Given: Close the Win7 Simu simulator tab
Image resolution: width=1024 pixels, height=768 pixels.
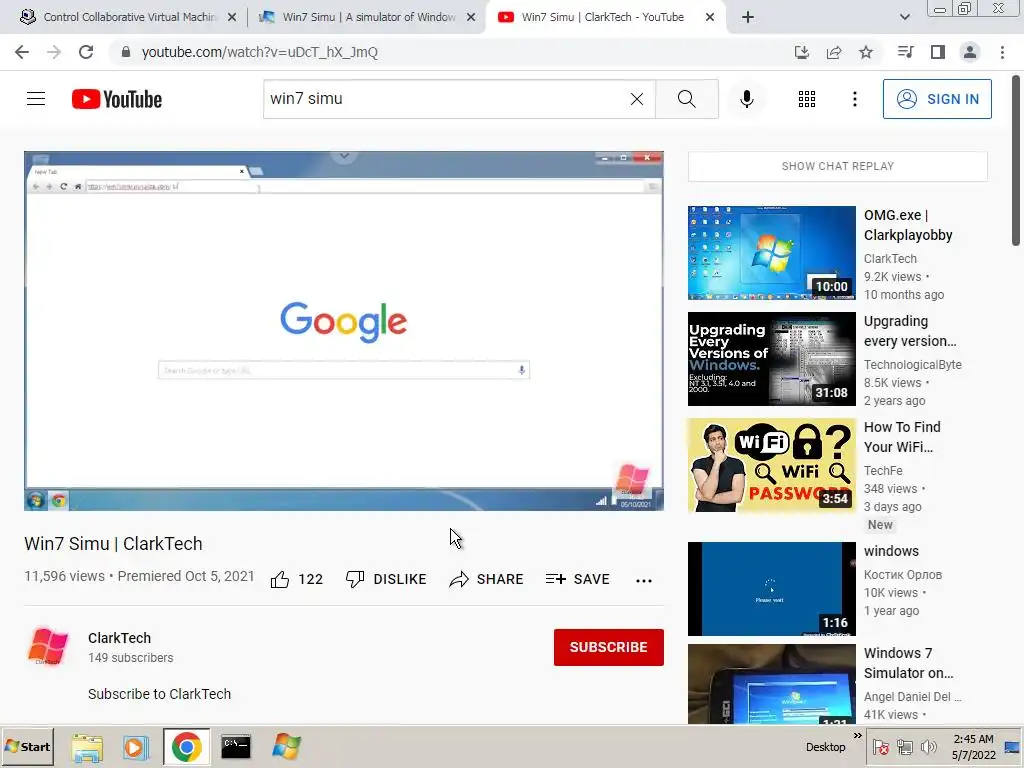Looking at the screenshot, I should 471,18.
